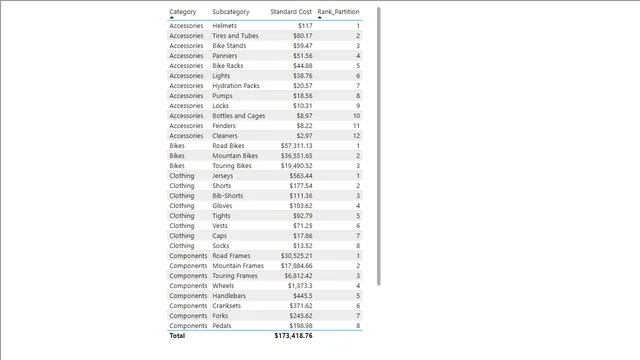The image size is (640, 360).
Task: Click the $17,884.66 cost value
Action: (296, 266)
